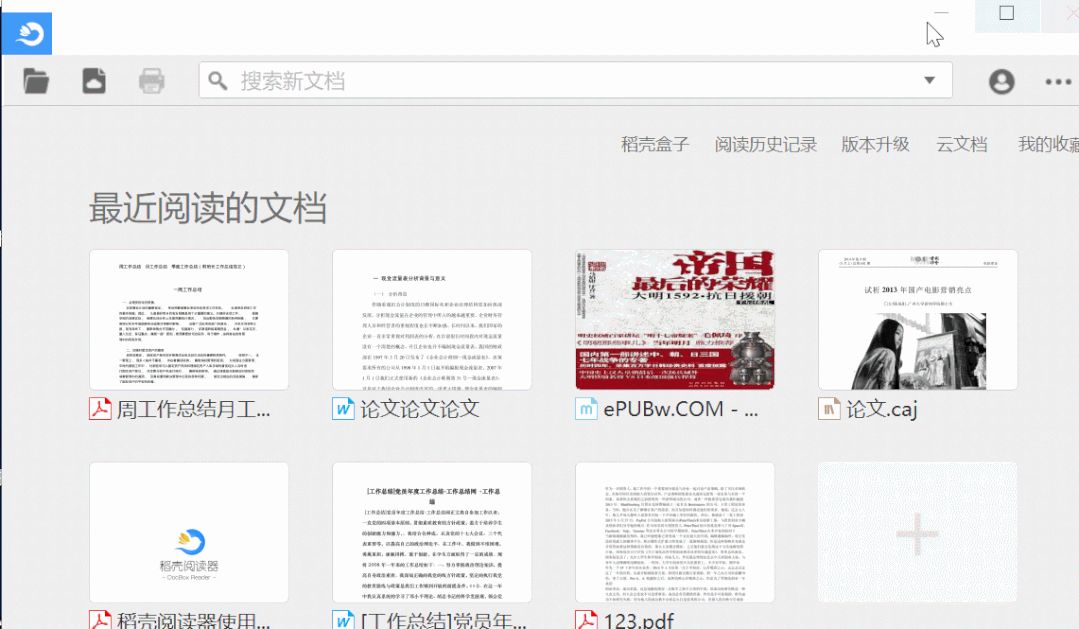Click the file name 稻壳阅读器使用...
The width and height of the screenshot is (1079, 629).
[x=193, y=620]
